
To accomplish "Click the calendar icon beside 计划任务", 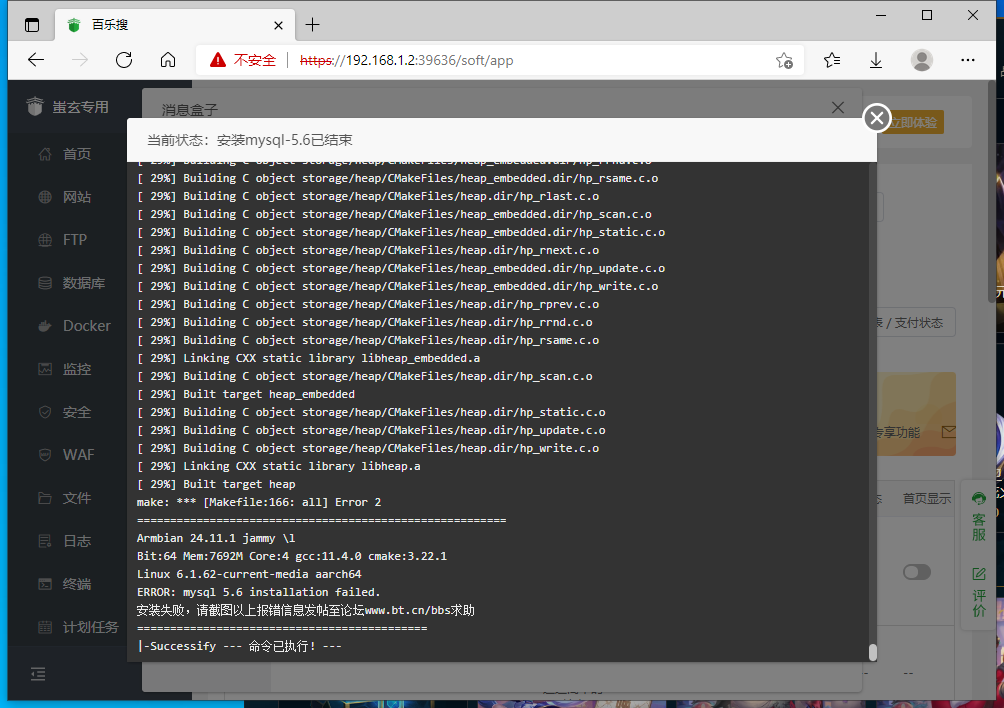I will click(45, 627).
